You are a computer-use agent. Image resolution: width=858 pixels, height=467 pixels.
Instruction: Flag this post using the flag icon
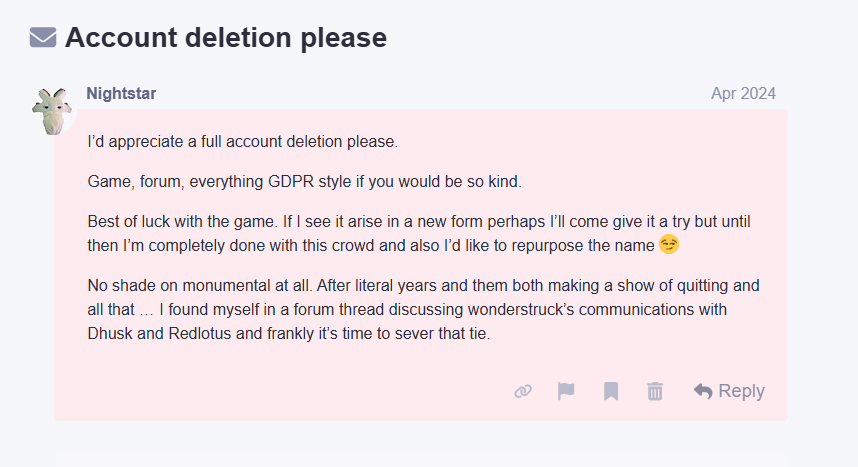click(x=566, y=391)
